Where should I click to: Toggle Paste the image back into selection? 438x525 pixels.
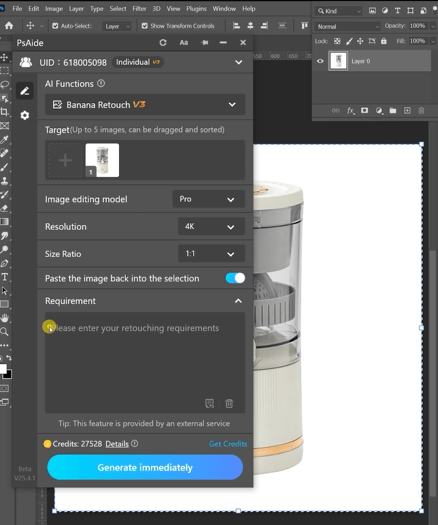click(235, 278)
